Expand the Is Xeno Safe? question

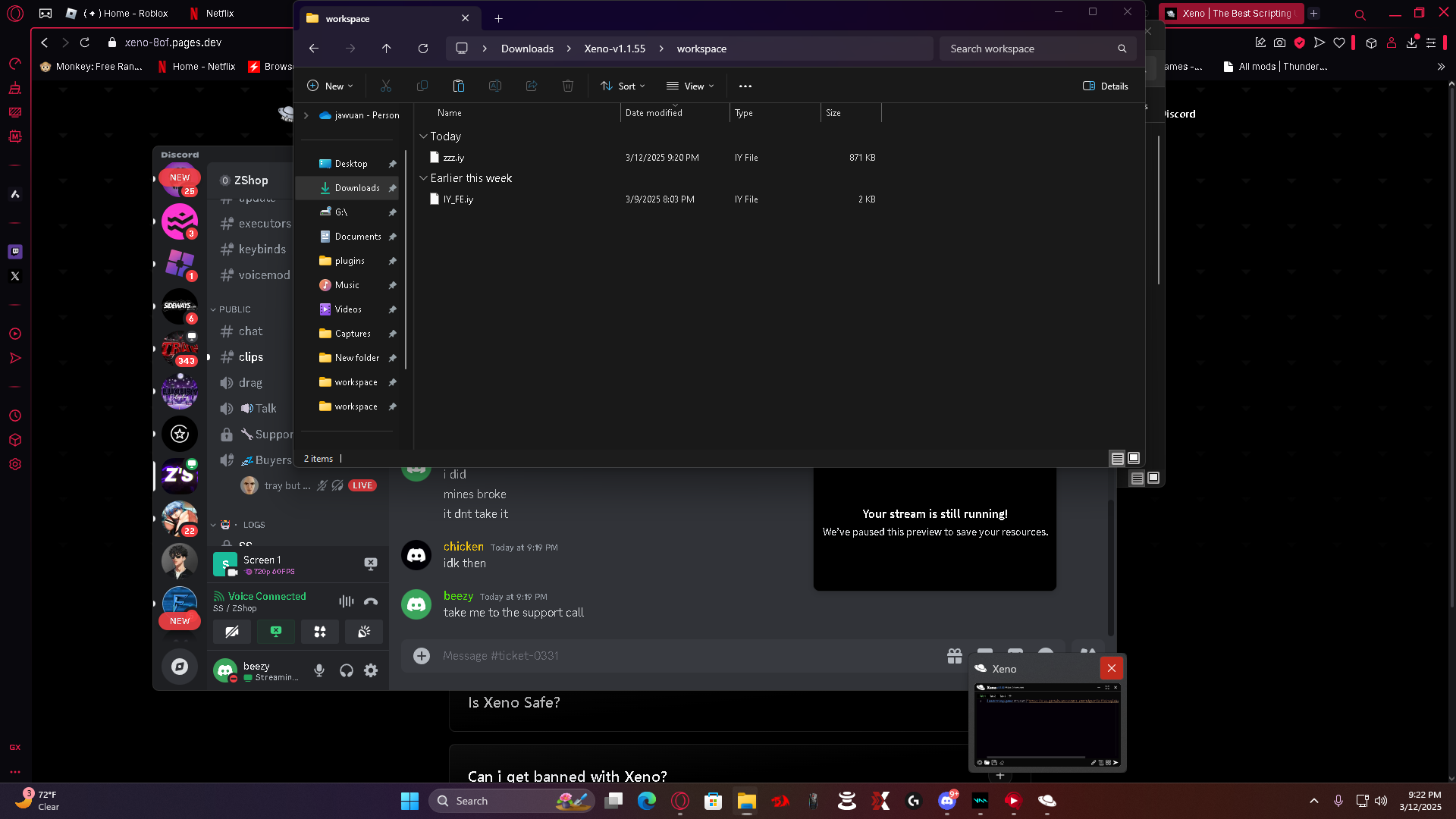tap(513, 703)
